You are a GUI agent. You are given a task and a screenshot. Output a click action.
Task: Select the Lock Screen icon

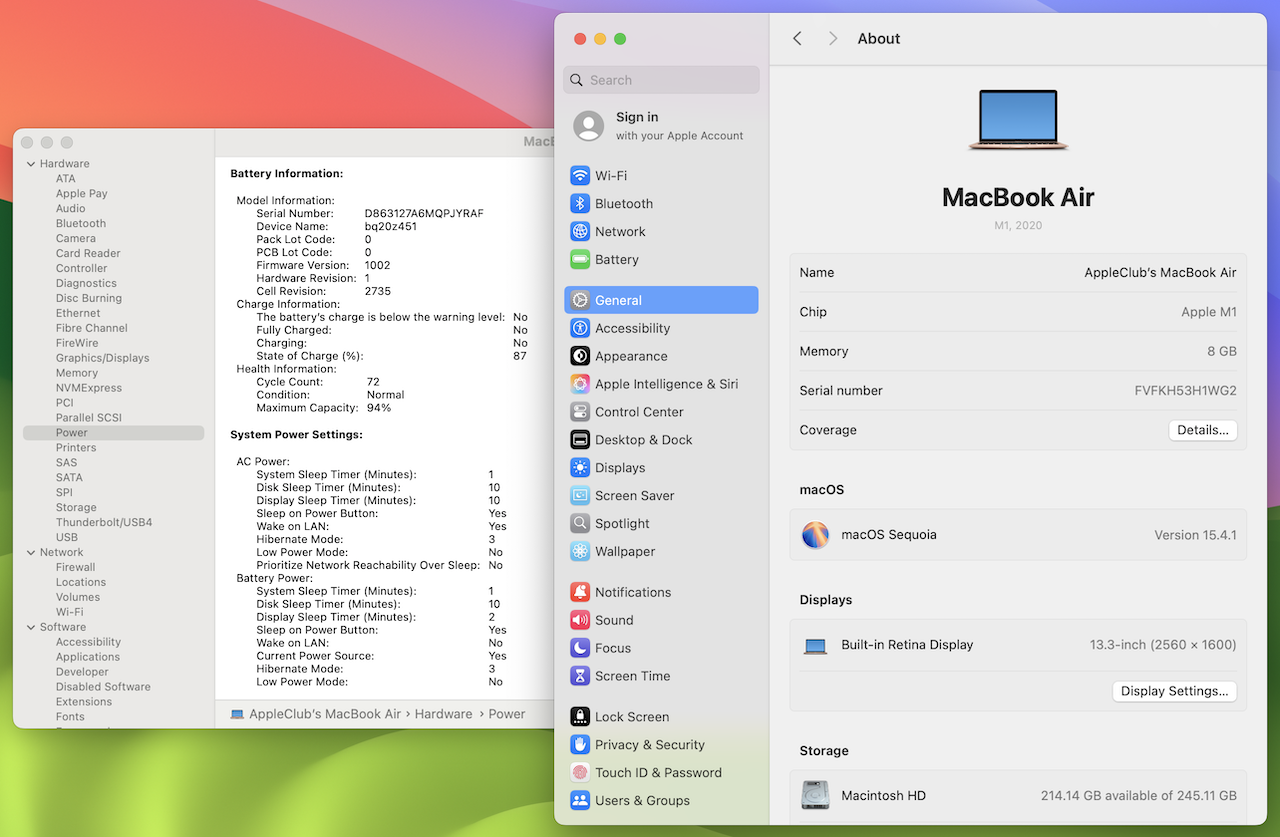click(580, 717)
